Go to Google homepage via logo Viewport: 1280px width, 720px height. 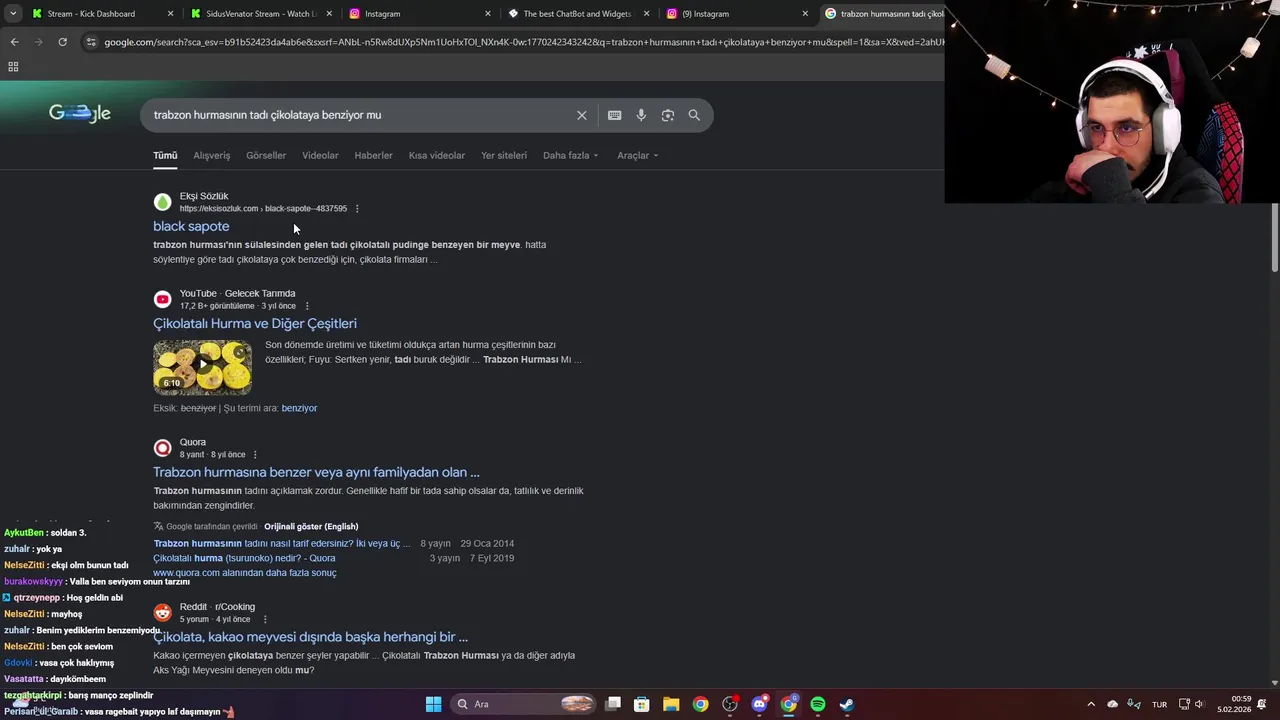pyautogui.click(x=80, y=113)
